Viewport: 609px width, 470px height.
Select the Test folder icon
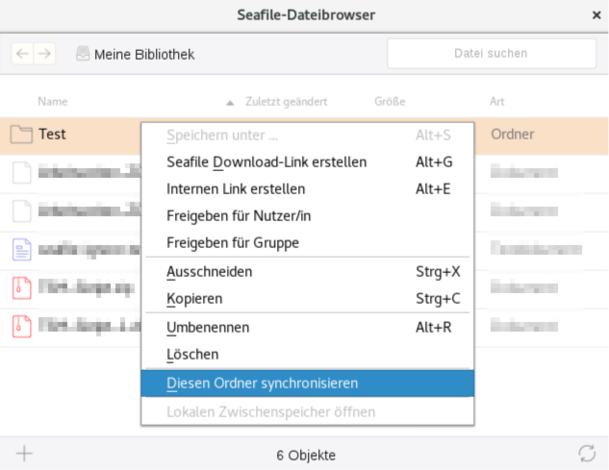tap(21, 134)
